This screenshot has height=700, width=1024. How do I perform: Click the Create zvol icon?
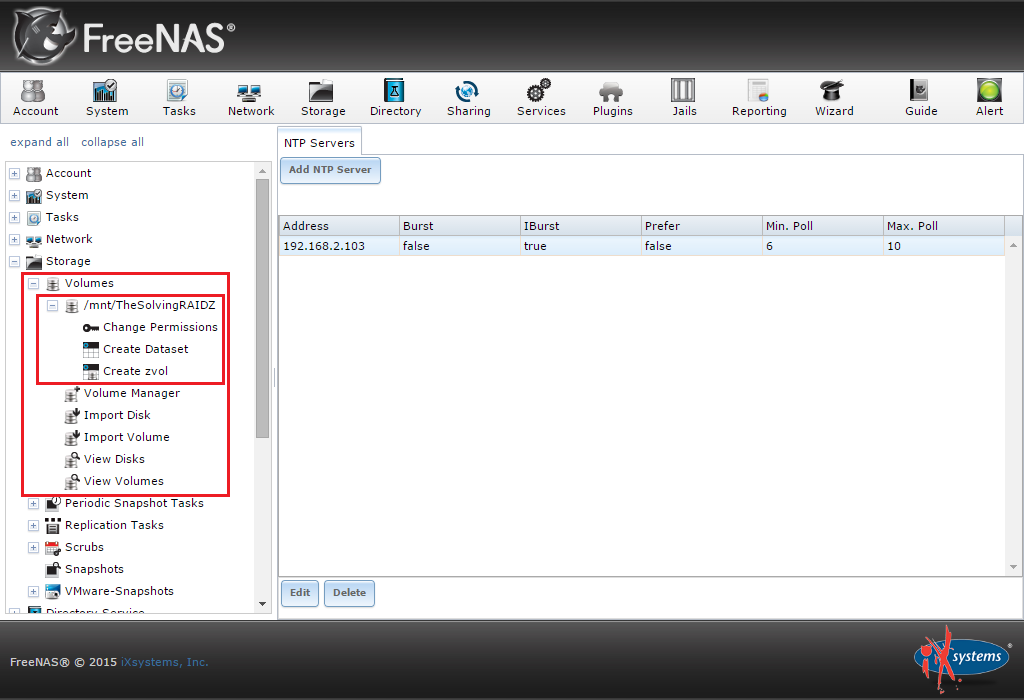tap(91, 372)
